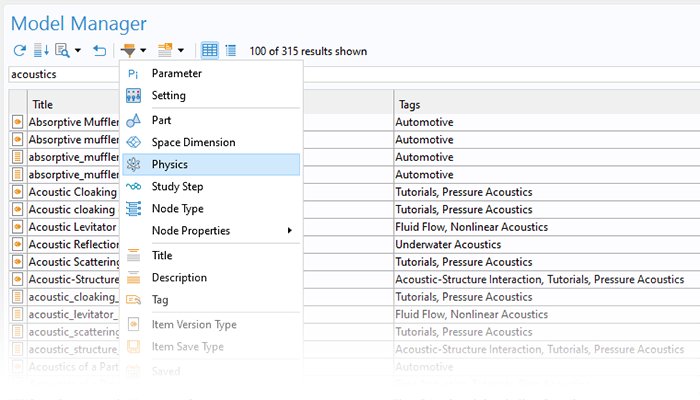This screenshot has width=700, height=400.
Task: Choose Study Step filter
Action: [211, 186]
